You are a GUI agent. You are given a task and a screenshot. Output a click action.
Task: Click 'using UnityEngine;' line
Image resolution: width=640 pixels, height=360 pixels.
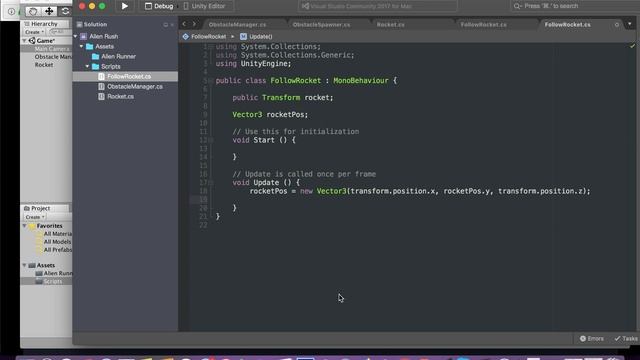pyautogui.click(x=253, y=64)
